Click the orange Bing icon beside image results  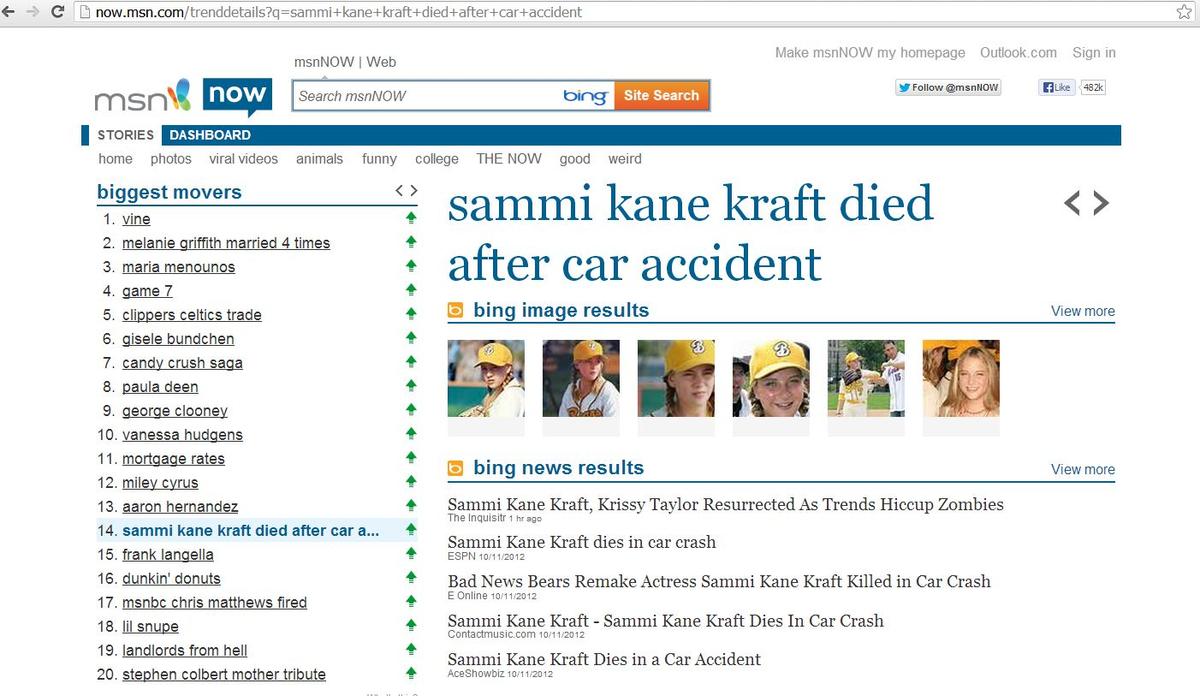click(x=456, y=311)
